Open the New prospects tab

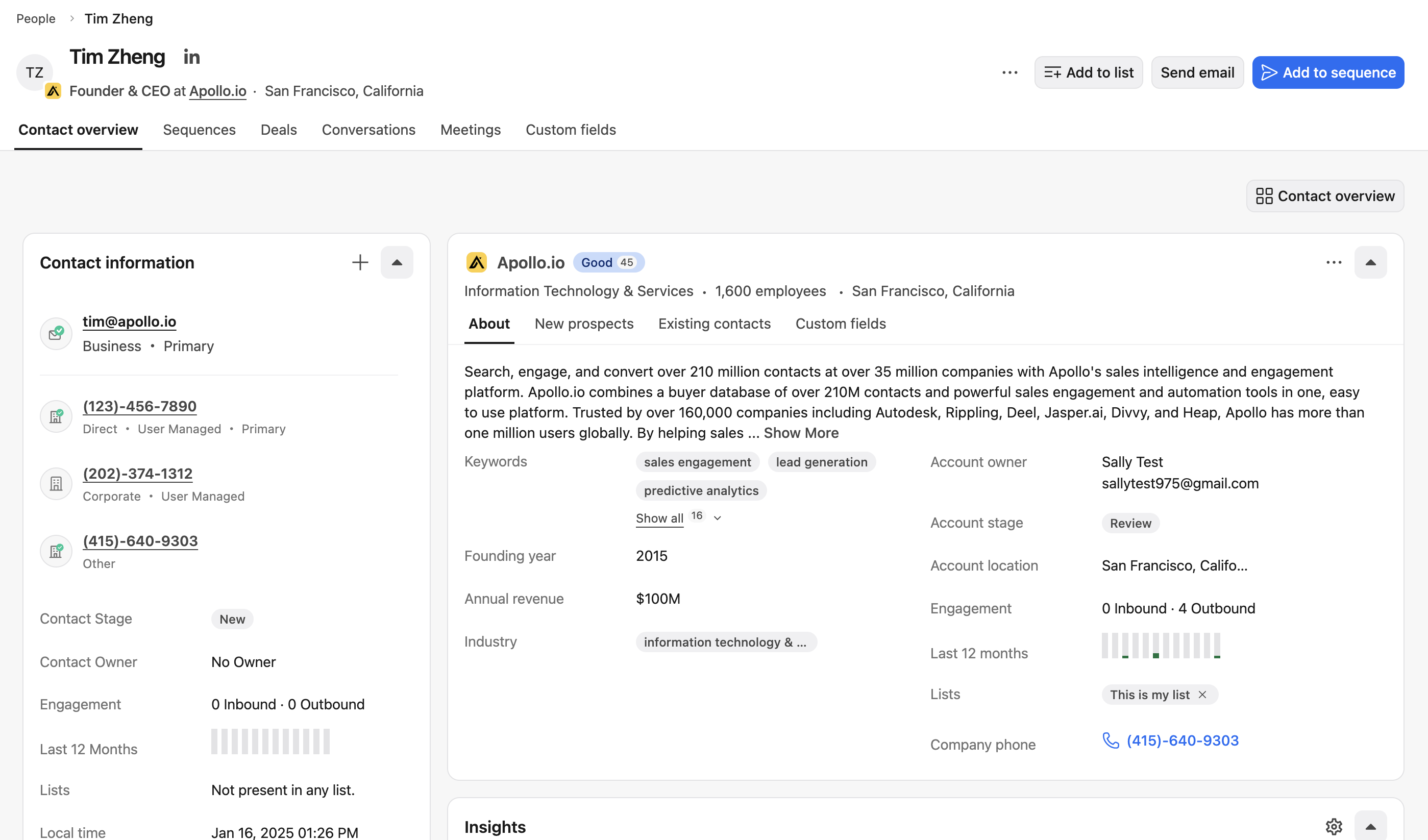(x=584, y=324)
